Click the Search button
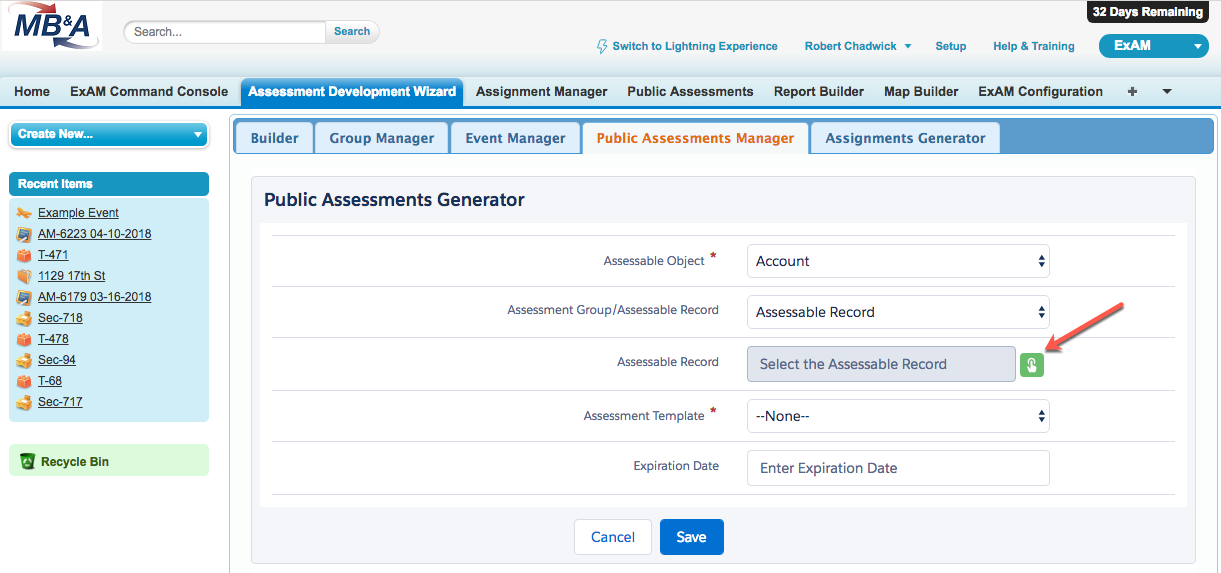 (x=352, y=31)
